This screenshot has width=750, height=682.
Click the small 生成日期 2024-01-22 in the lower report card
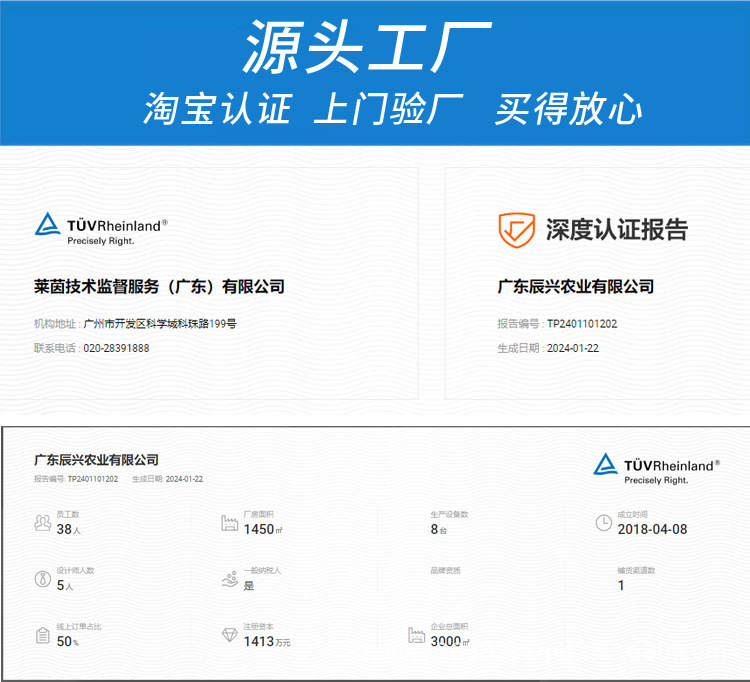pyautogui.click(x=167, y=479)
